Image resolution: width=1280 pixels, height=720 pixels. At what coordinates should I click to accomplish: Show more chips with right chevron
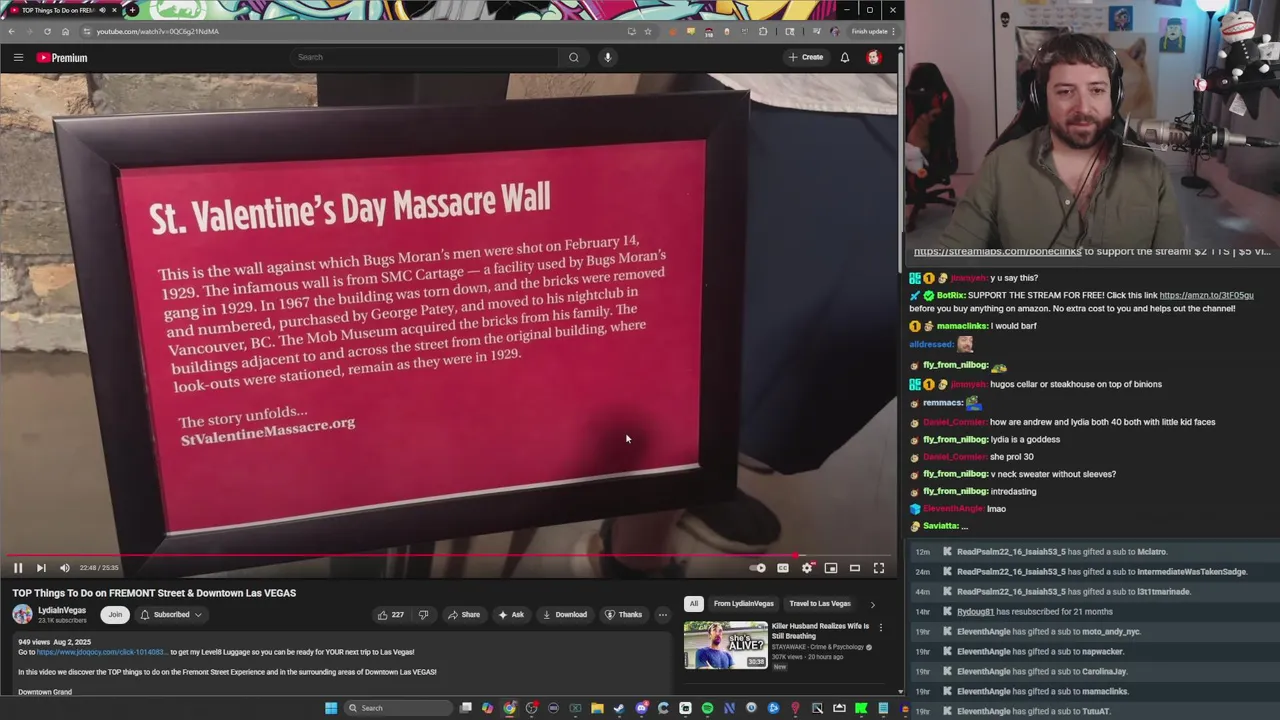pos(872,604)
